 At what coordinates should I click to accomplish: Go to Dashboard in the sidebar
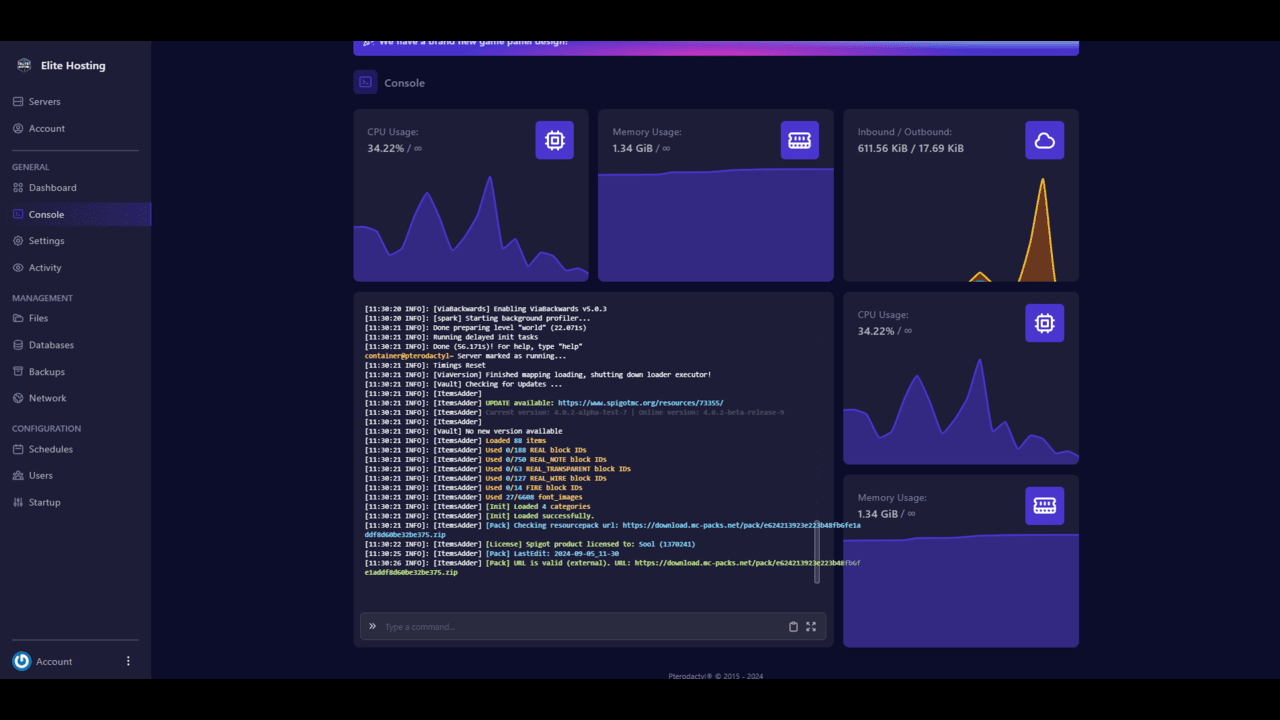[52, 188]
